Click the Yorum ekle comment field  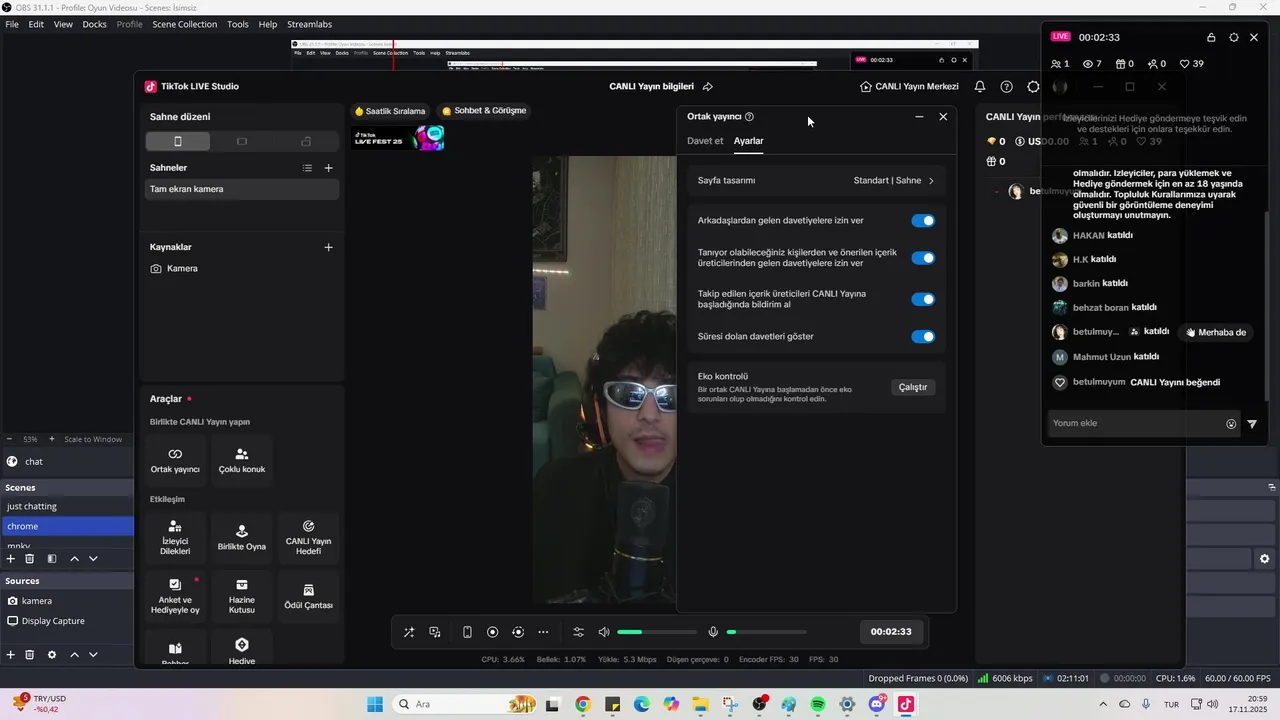click(1144, 424)
